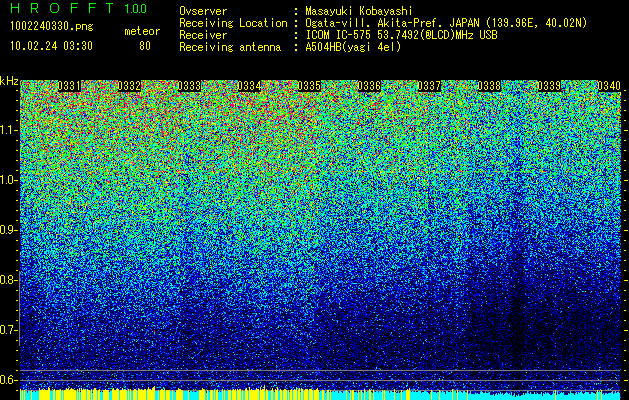Screen dimensions: 629x400
Task: Click the 0.9 kHz axis label
Action: click(x=9, y=230)
